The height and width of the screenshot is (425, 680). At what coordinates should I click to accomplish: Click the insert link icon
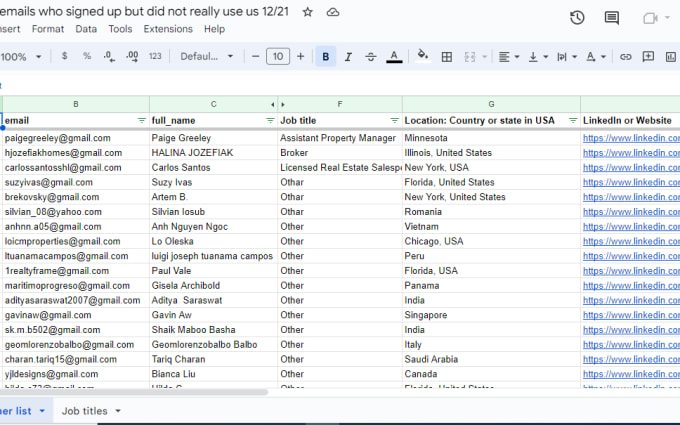tap(625, 57)
